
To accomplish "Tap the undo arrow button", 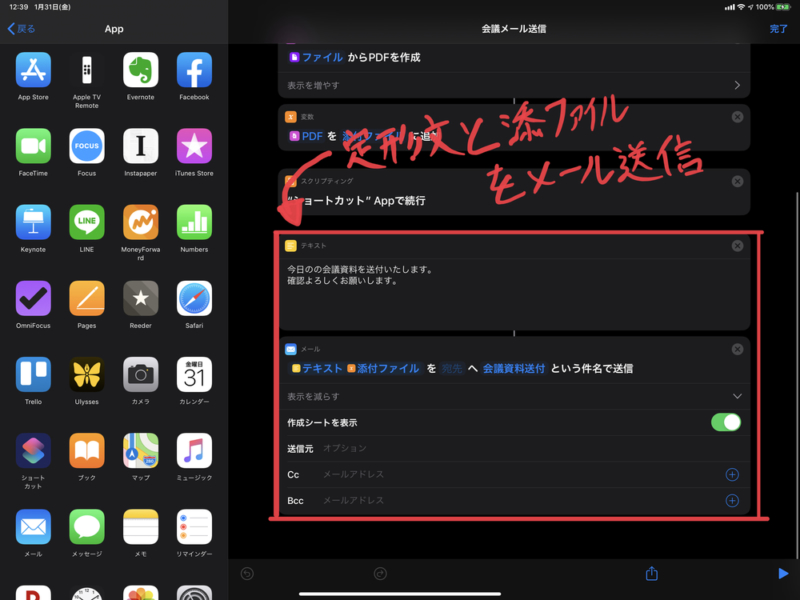I will coord(247,573).
